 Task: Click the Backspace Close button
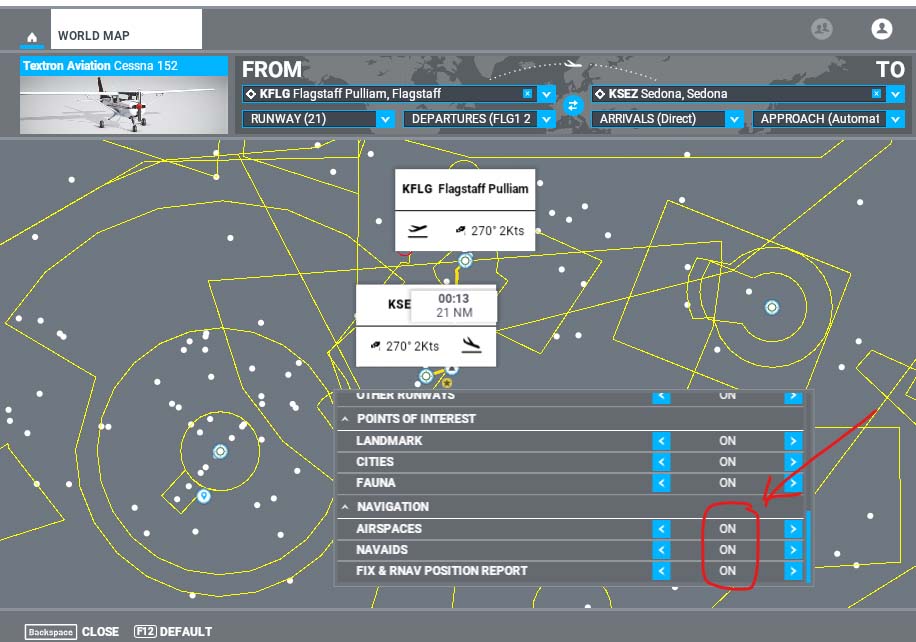pyautogui.click(x=72, y=631)
